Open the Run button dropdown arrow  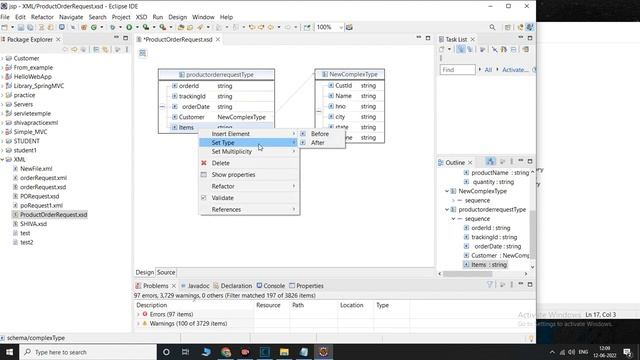[x=137, y=27]
